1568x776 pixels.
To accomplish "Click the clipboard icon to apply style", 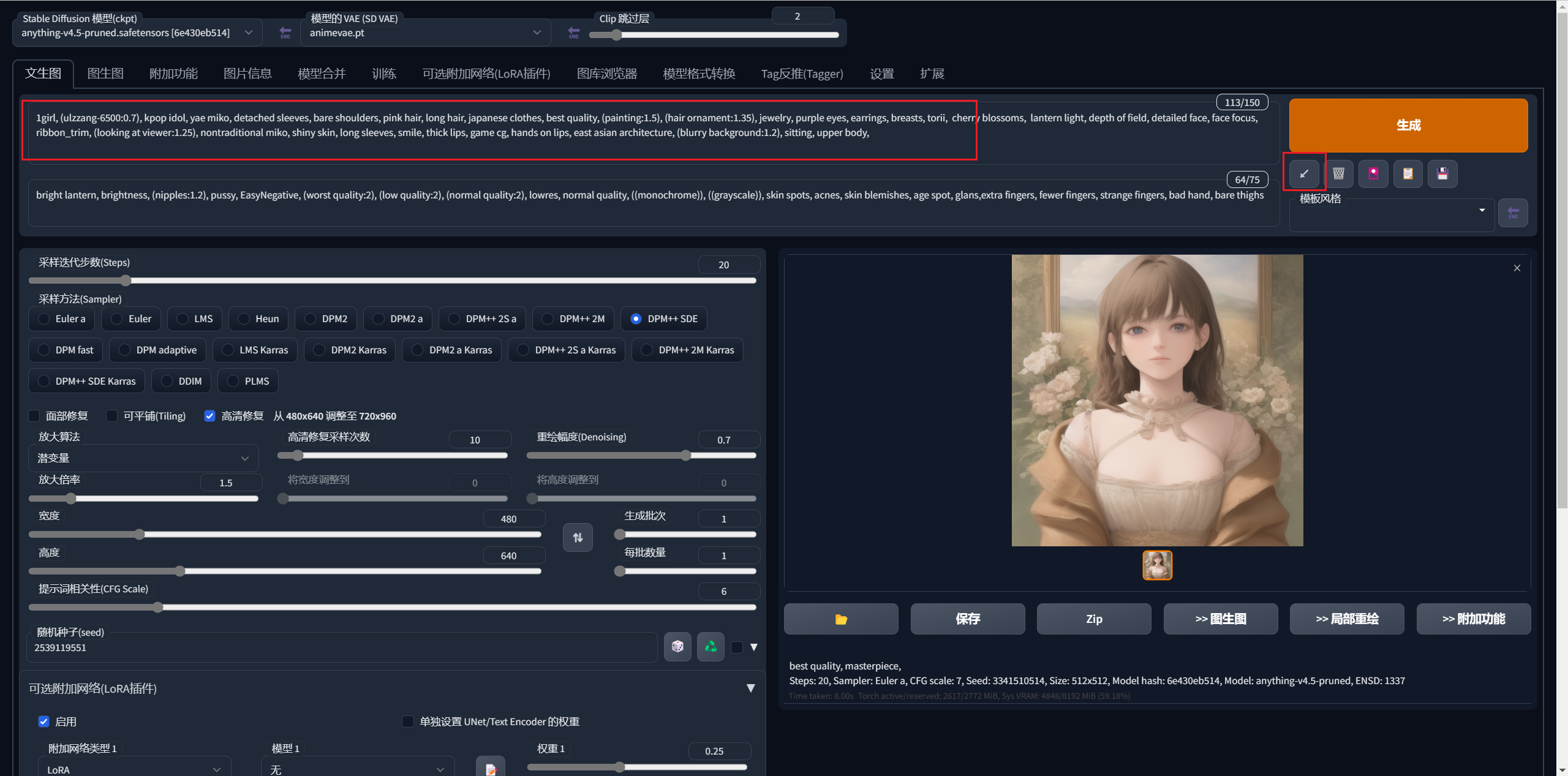I will [1408, 174].
